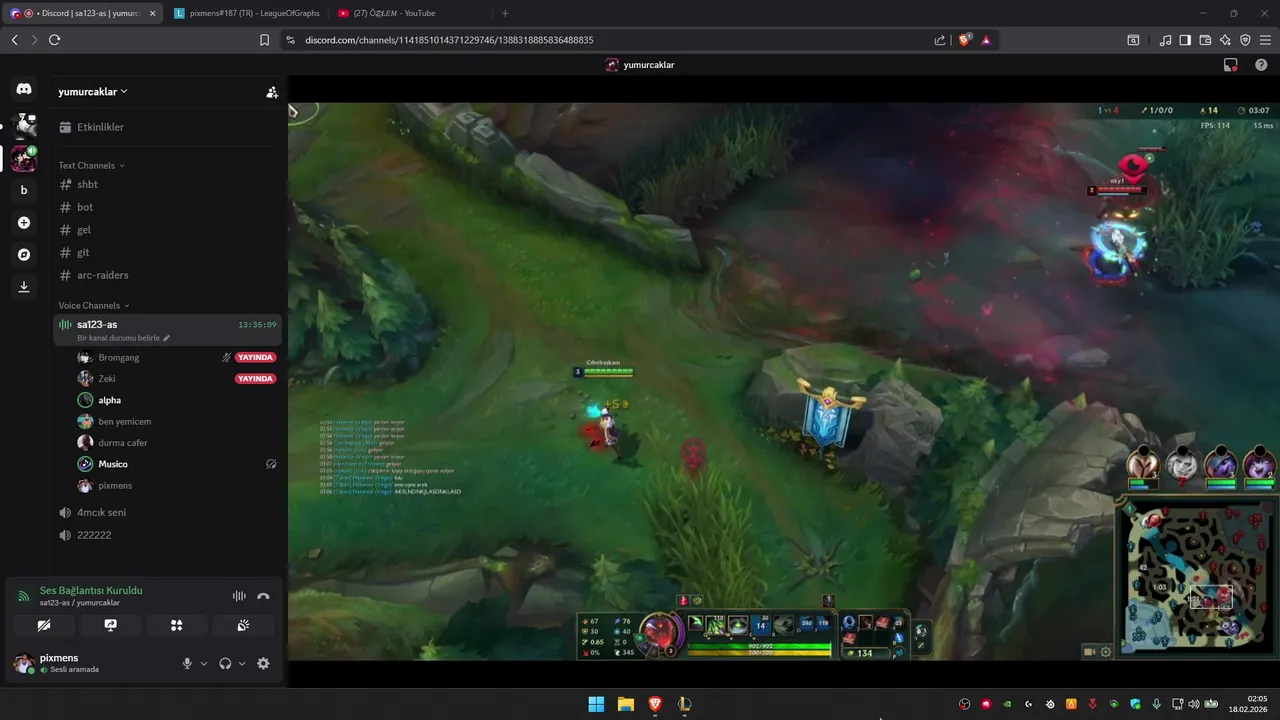Click the Brave VPN shield icon

pos(1245,40)
